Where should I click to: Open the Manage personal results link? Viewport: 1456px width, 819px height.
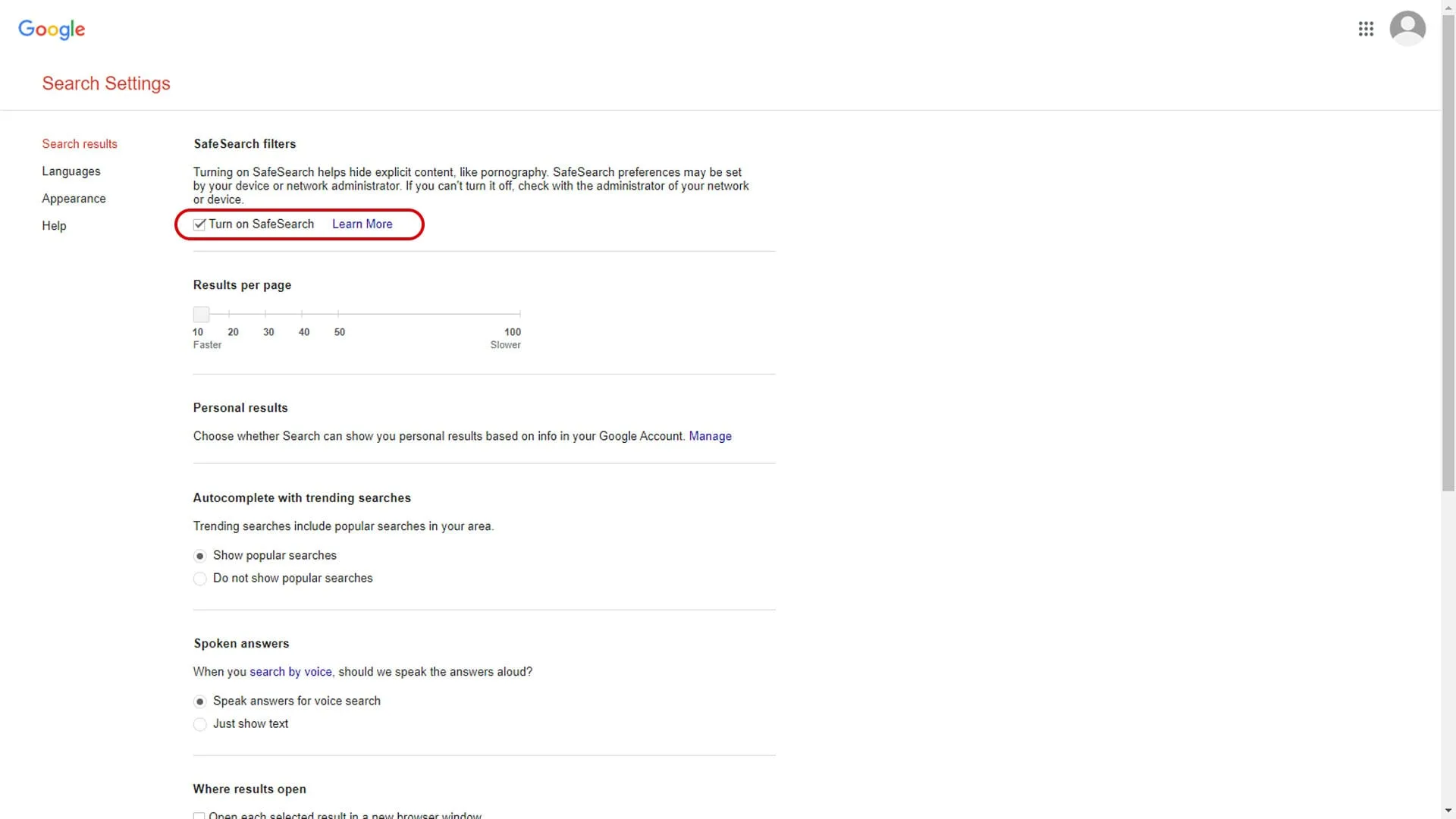coord(710,436)
